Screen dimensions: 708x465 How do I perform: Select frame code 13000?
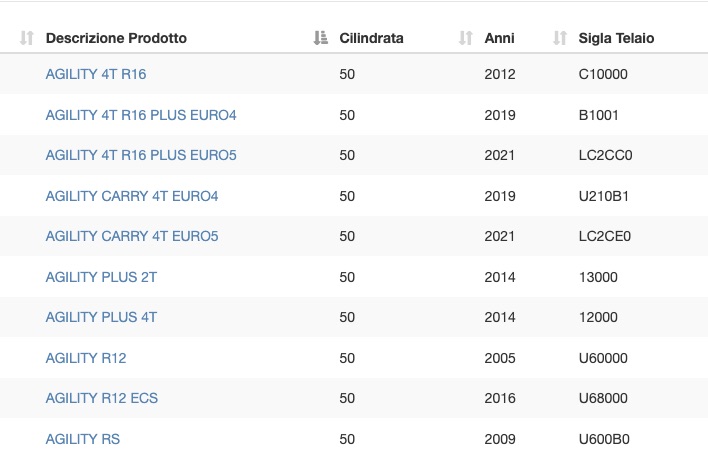(598, 277)
